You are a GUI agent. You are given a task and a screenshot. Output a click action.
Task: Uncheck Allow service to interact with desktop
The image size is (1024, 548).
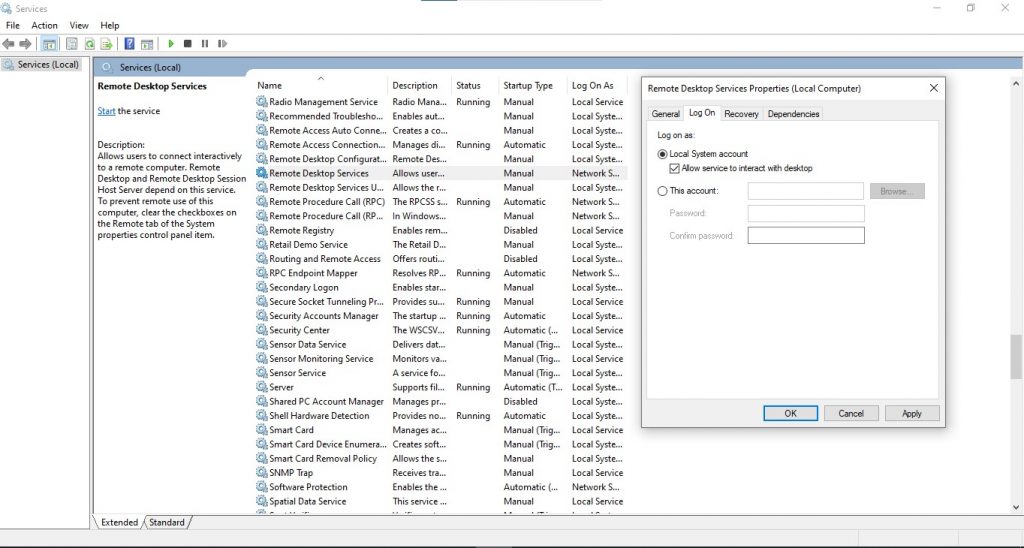click(x=675, y=169)
